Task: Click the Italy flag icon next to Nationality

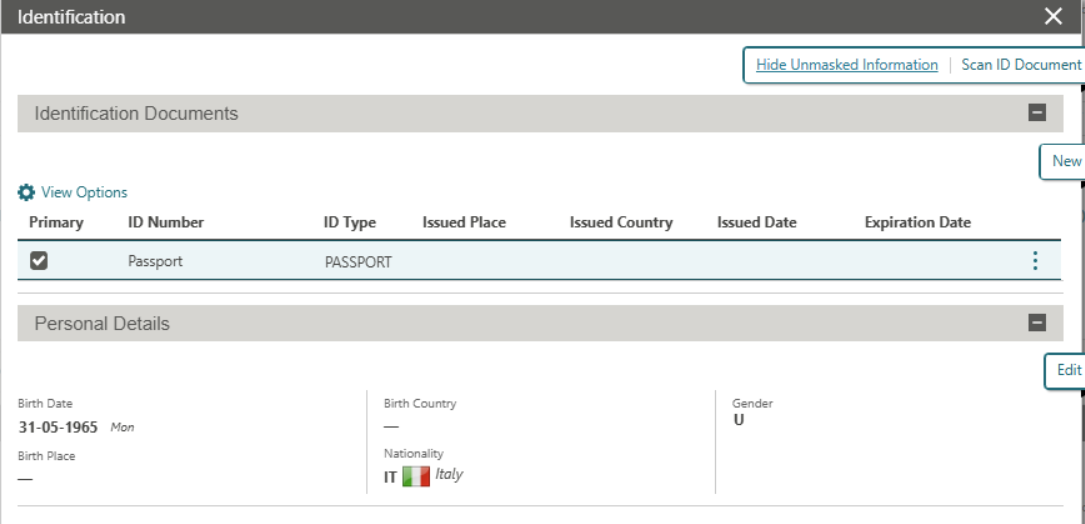Action: point(416,477)
